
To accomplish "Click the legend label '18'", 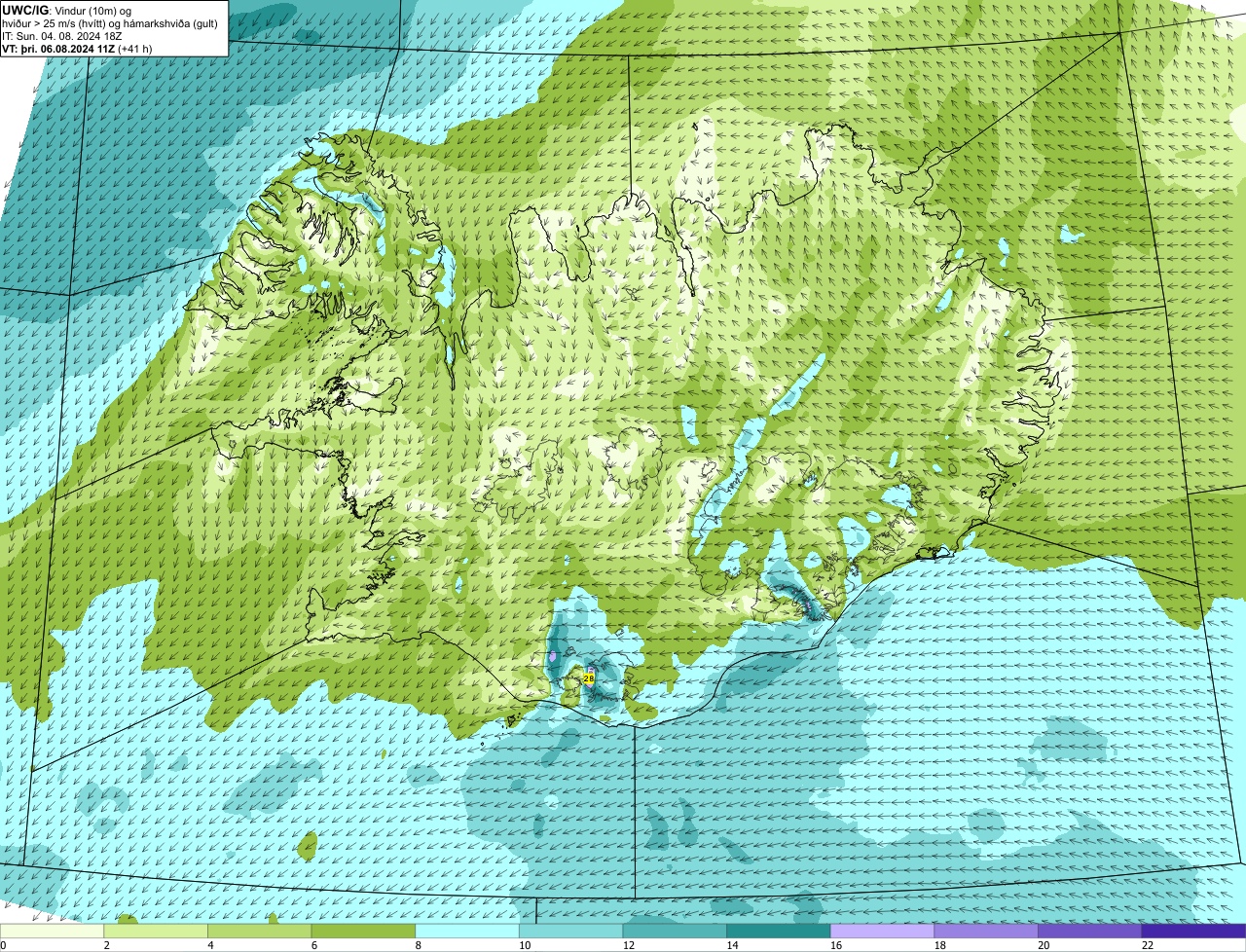I will click(x=940, y=945).
